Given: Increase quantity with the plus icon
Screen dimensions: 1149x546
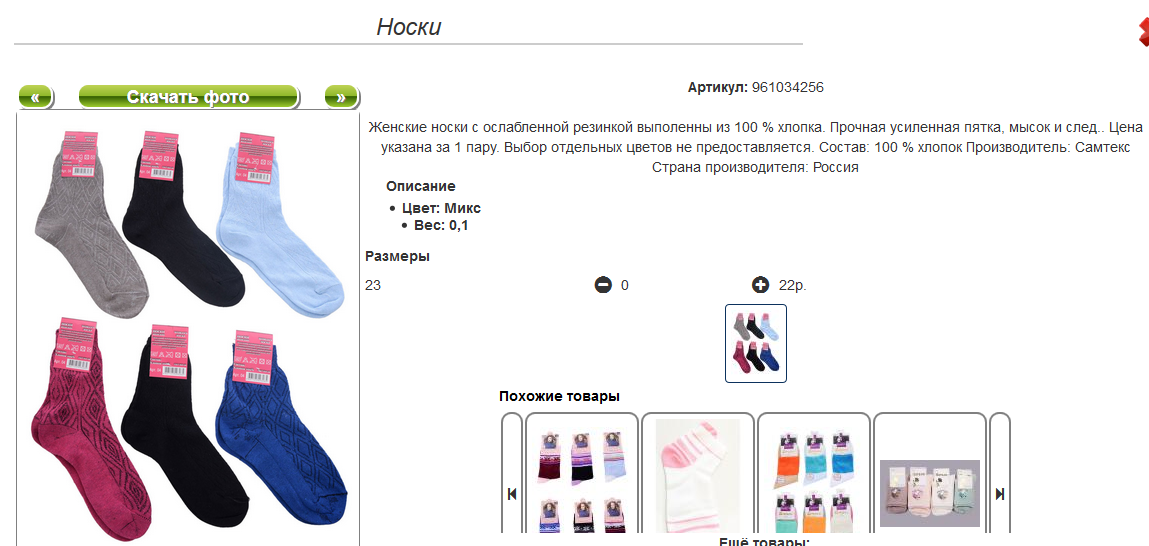Looking at the screenshot, I should tap(760, 285).
